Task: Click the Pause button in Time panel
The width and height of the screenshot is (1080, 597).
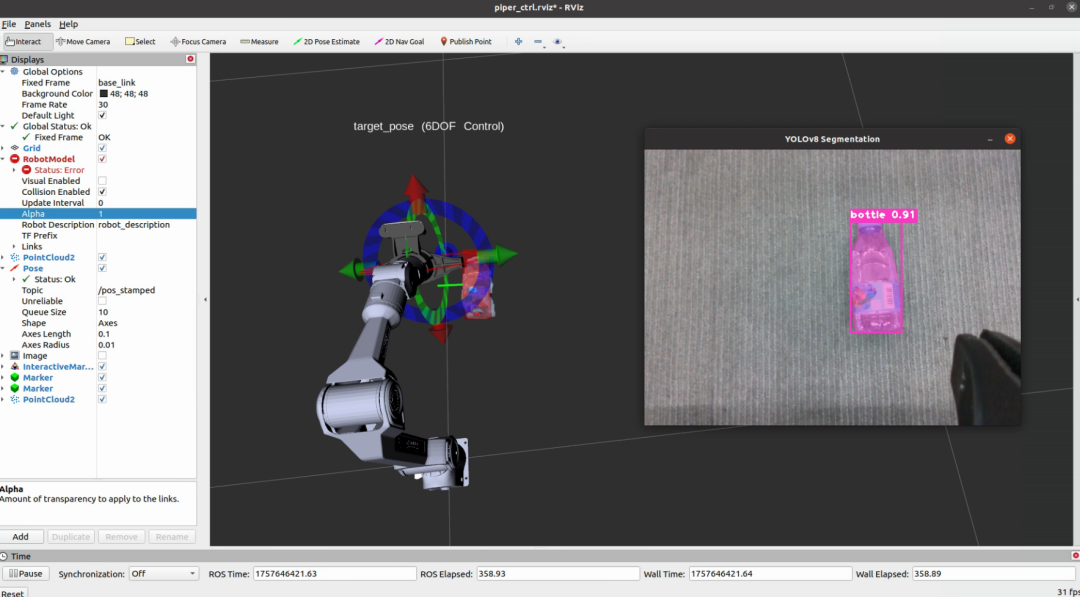Action: point(26,574)
